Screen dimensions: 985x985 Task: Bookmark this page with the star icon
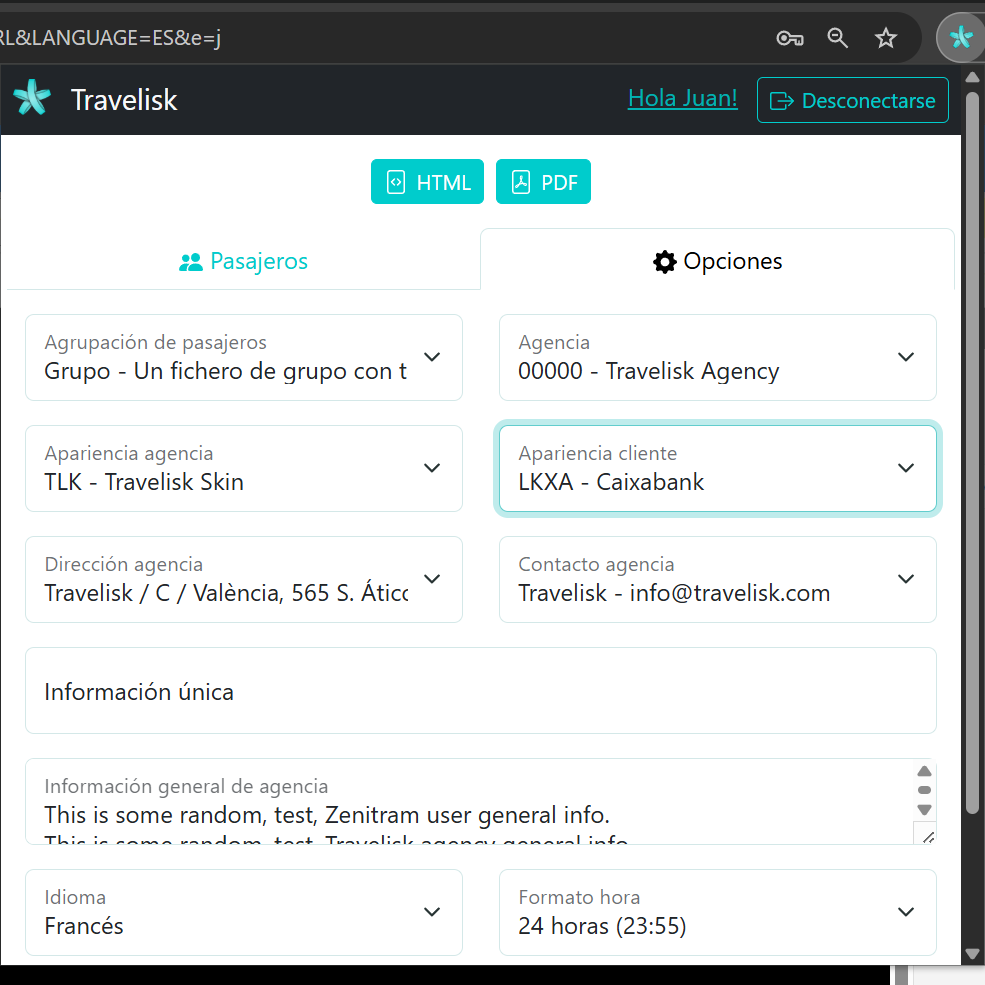[x=886, y=38]
